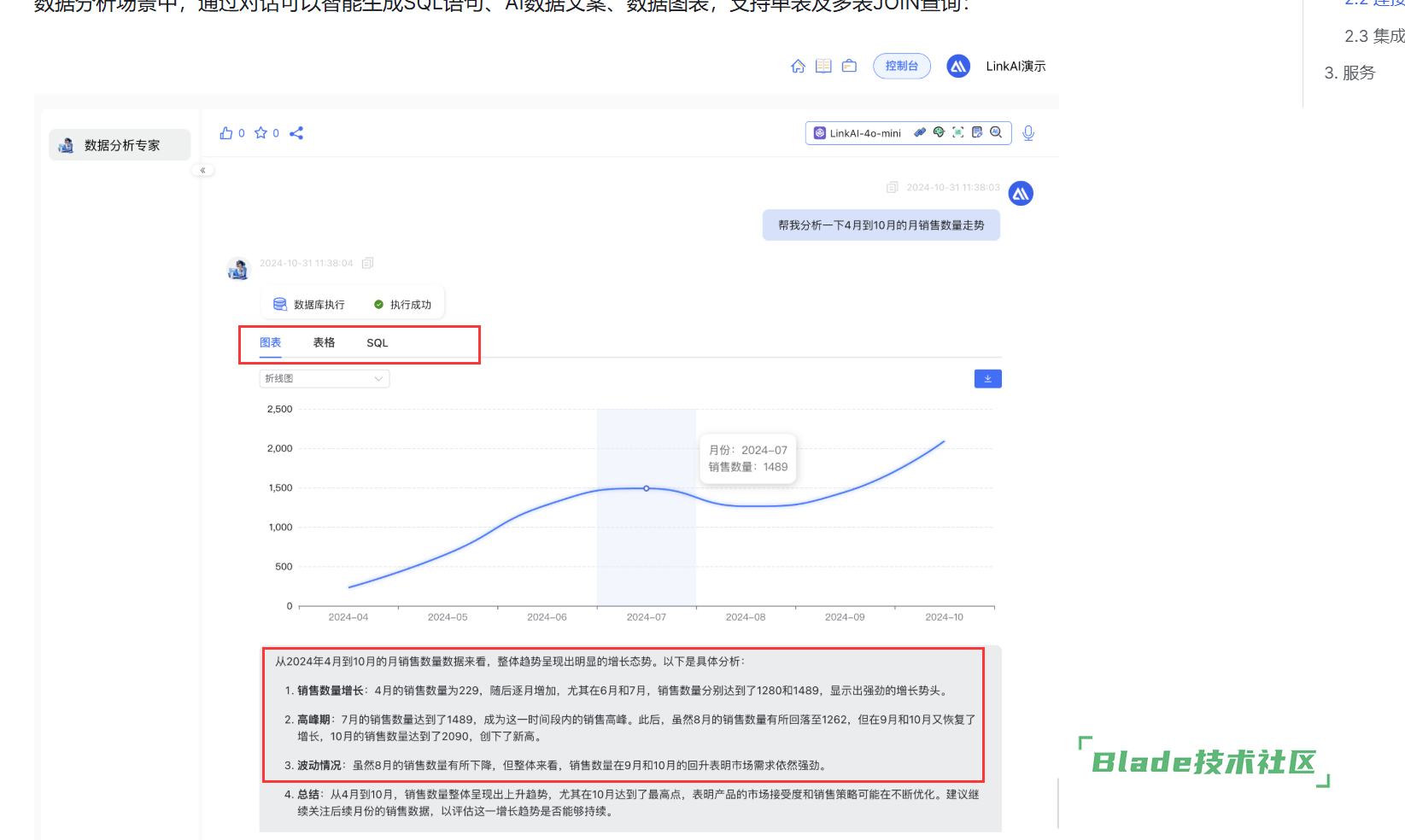
Task: Collapse the left sidebar with chevron
Action: click(202, 170)
